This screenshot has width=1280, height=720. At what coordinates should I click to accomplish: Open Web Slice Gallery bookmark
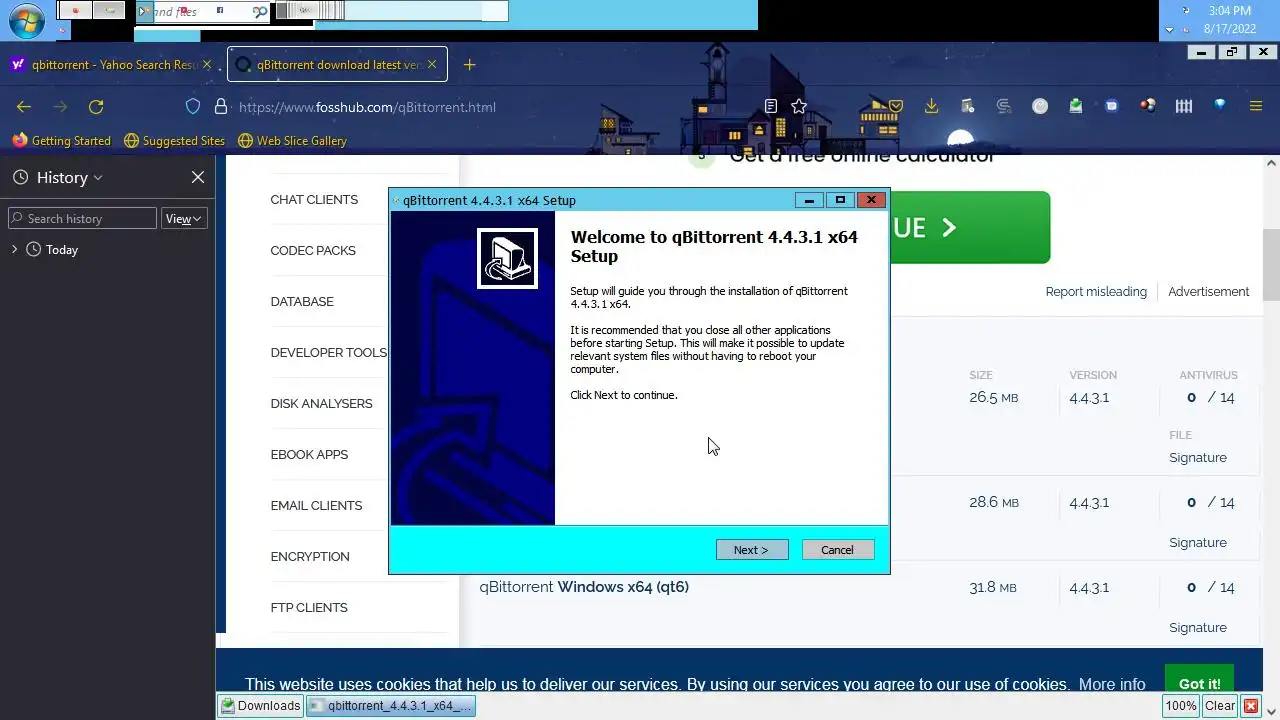pyautogui.click(x=291, y=141)
